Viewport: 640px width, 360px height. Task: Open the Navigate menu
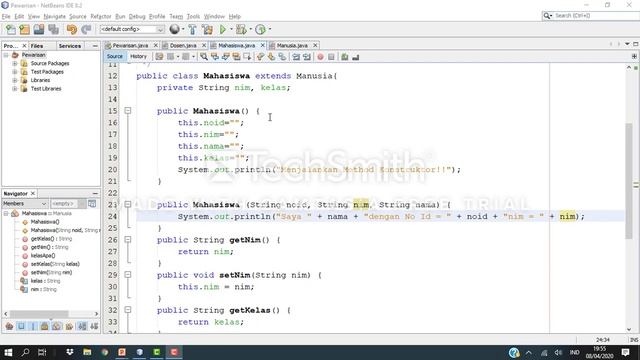(x=55, y=16)
